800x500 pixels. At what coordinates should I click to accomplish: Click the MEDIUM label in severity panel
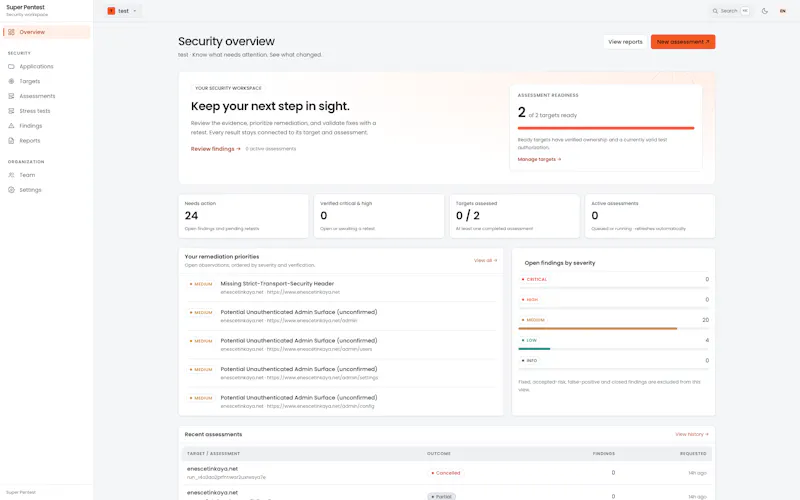pyautogui.click(x=533, y=320)
